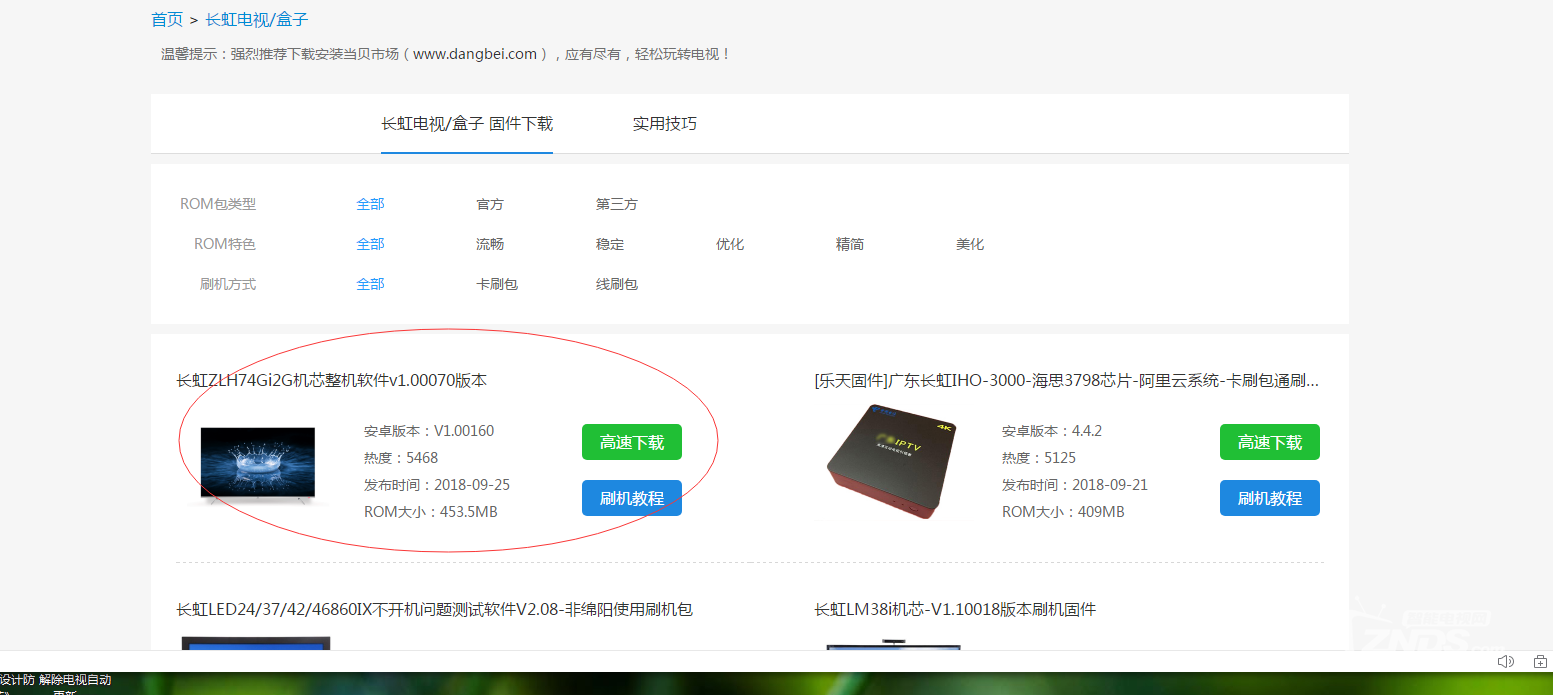The width and height of the screenshot is (1553, 695).
Task: Go to 首页 breadcrumb link
Action: (x=167, y=19)
